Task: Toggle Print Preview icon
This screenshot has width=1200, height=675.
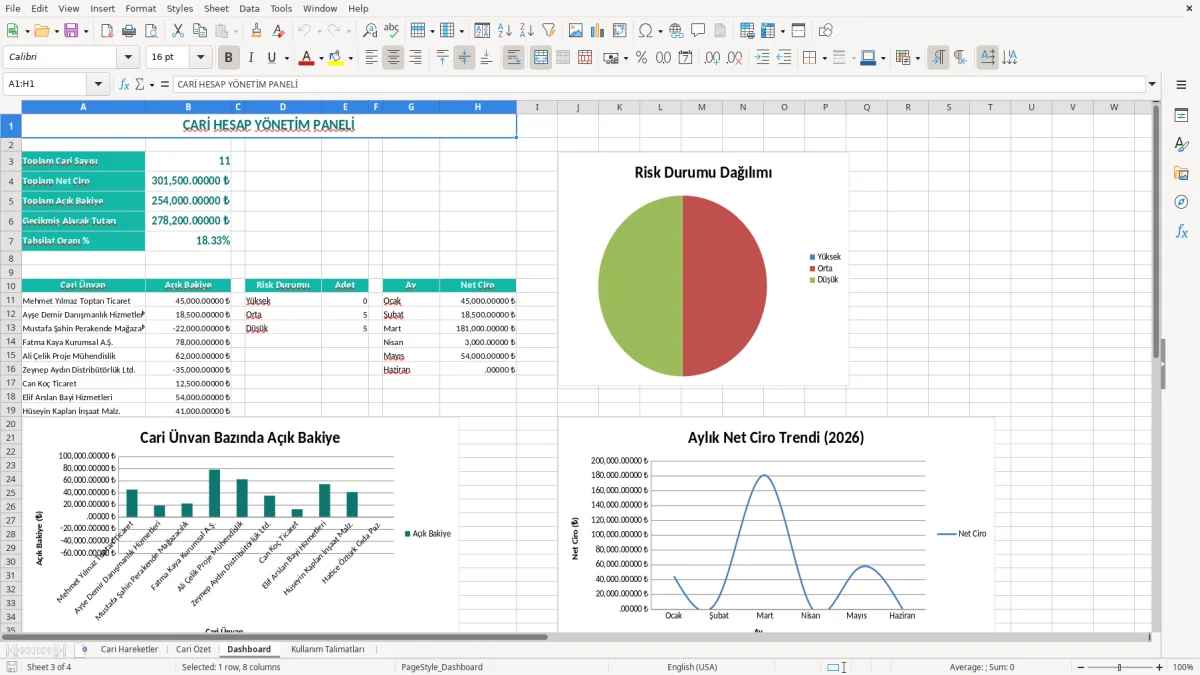Action: tap(151, 31)
